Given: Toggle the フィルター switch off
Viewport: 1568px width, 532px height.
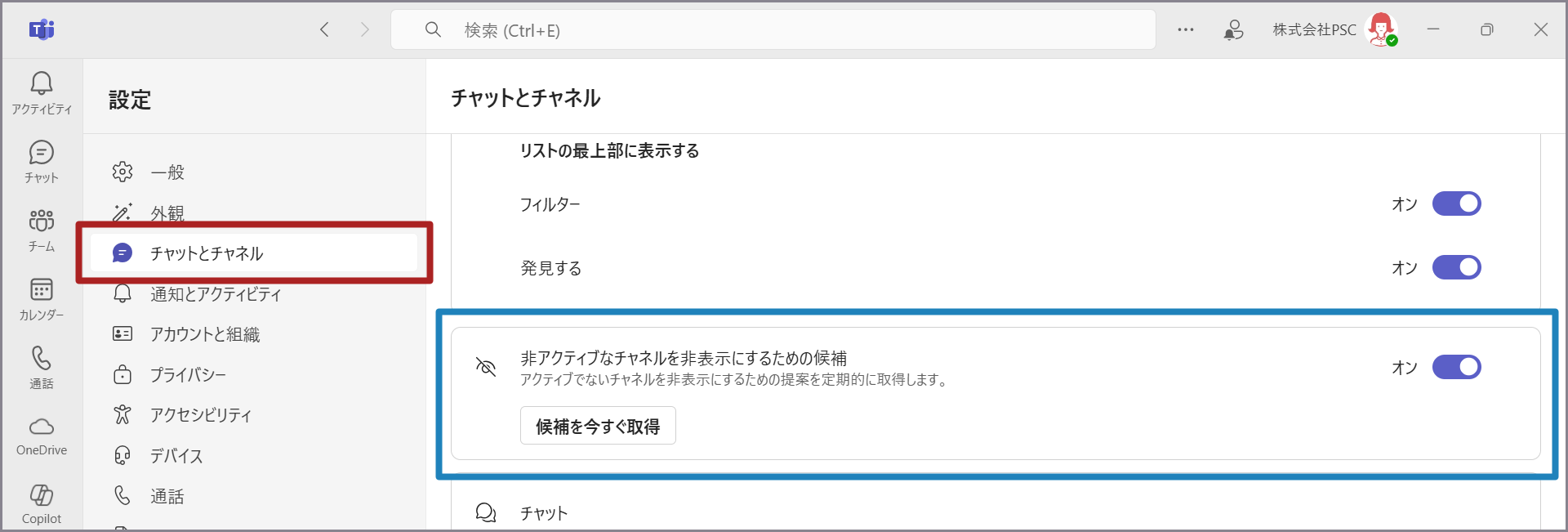Looking at the screenshot, I should [x=1456, y=203].
